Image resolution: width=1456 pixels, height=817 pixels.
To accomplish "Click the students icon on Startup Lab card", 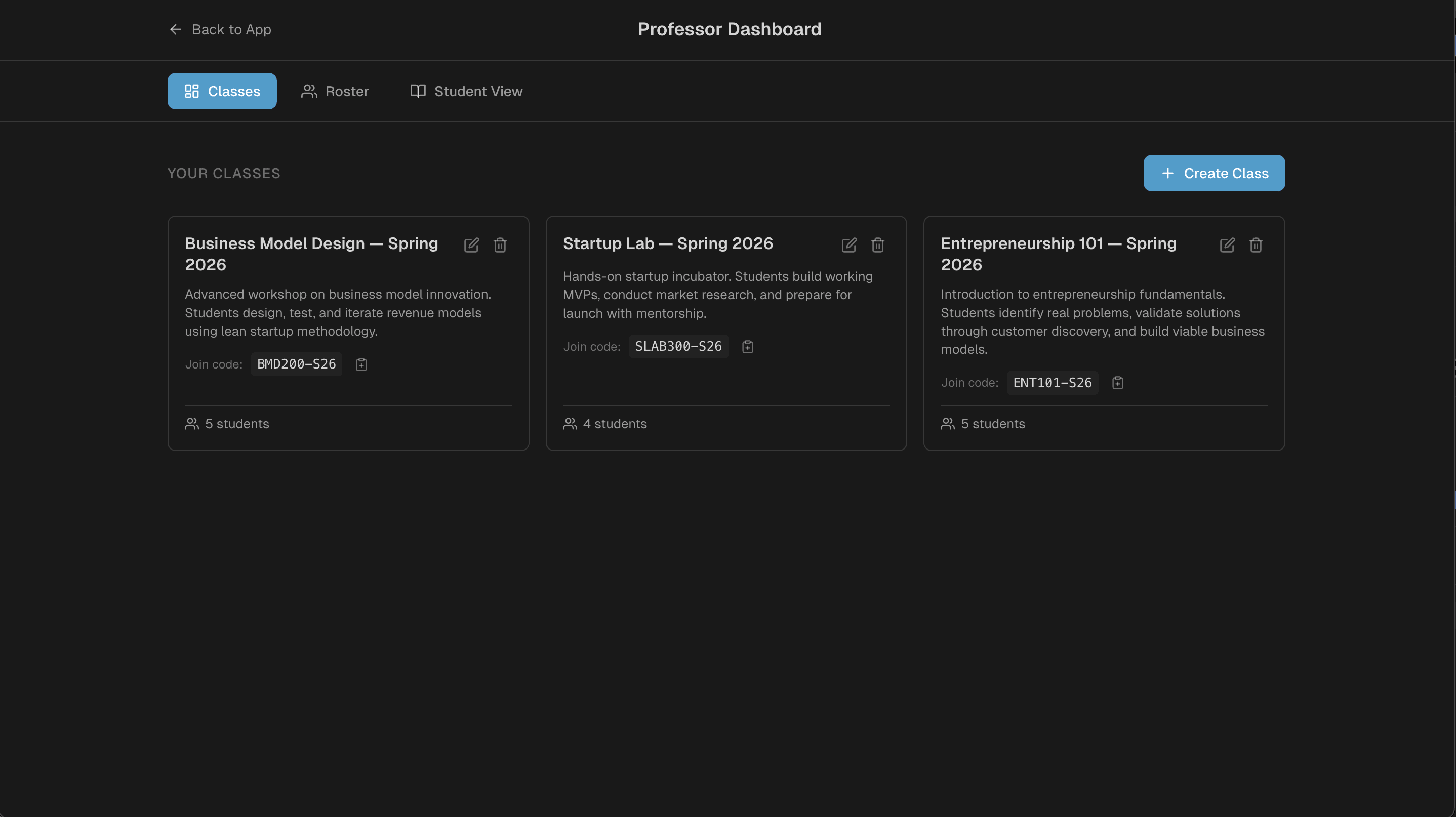I will (x=570, y=424).
